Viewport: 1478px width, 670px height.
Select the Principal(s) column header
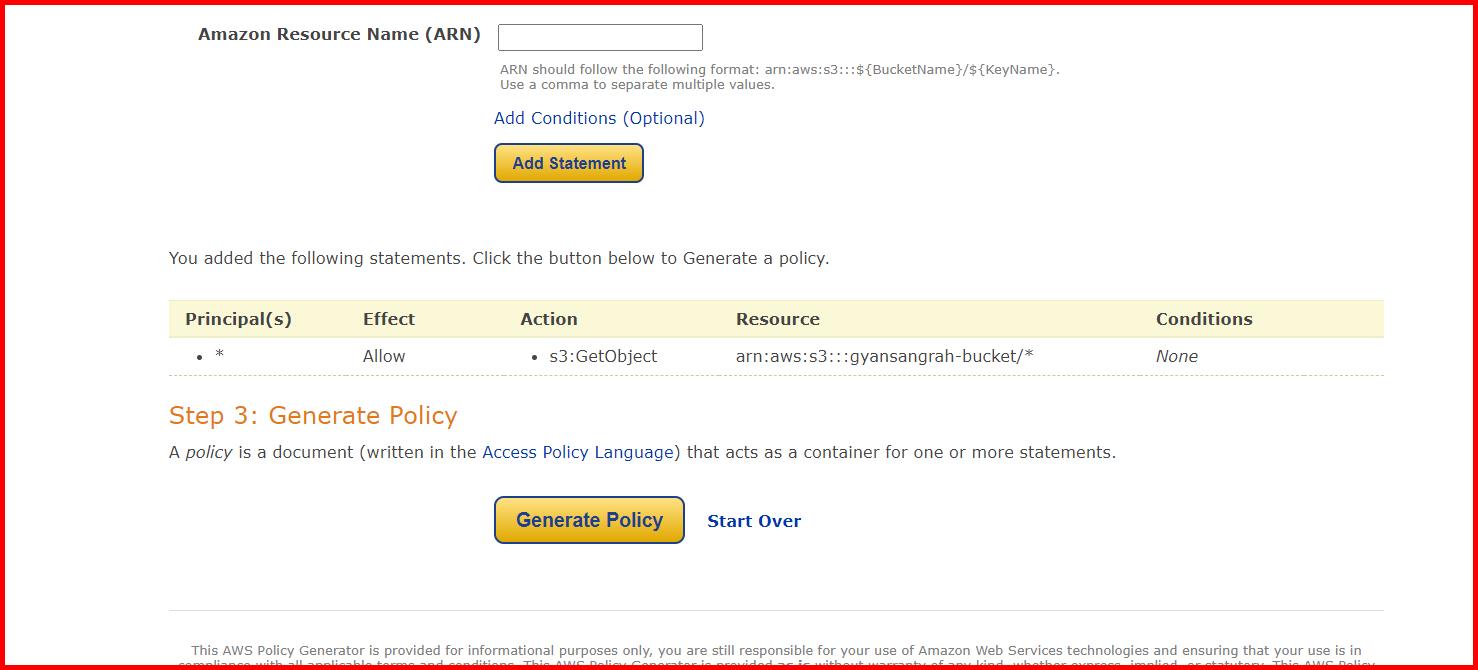(238, 318)
